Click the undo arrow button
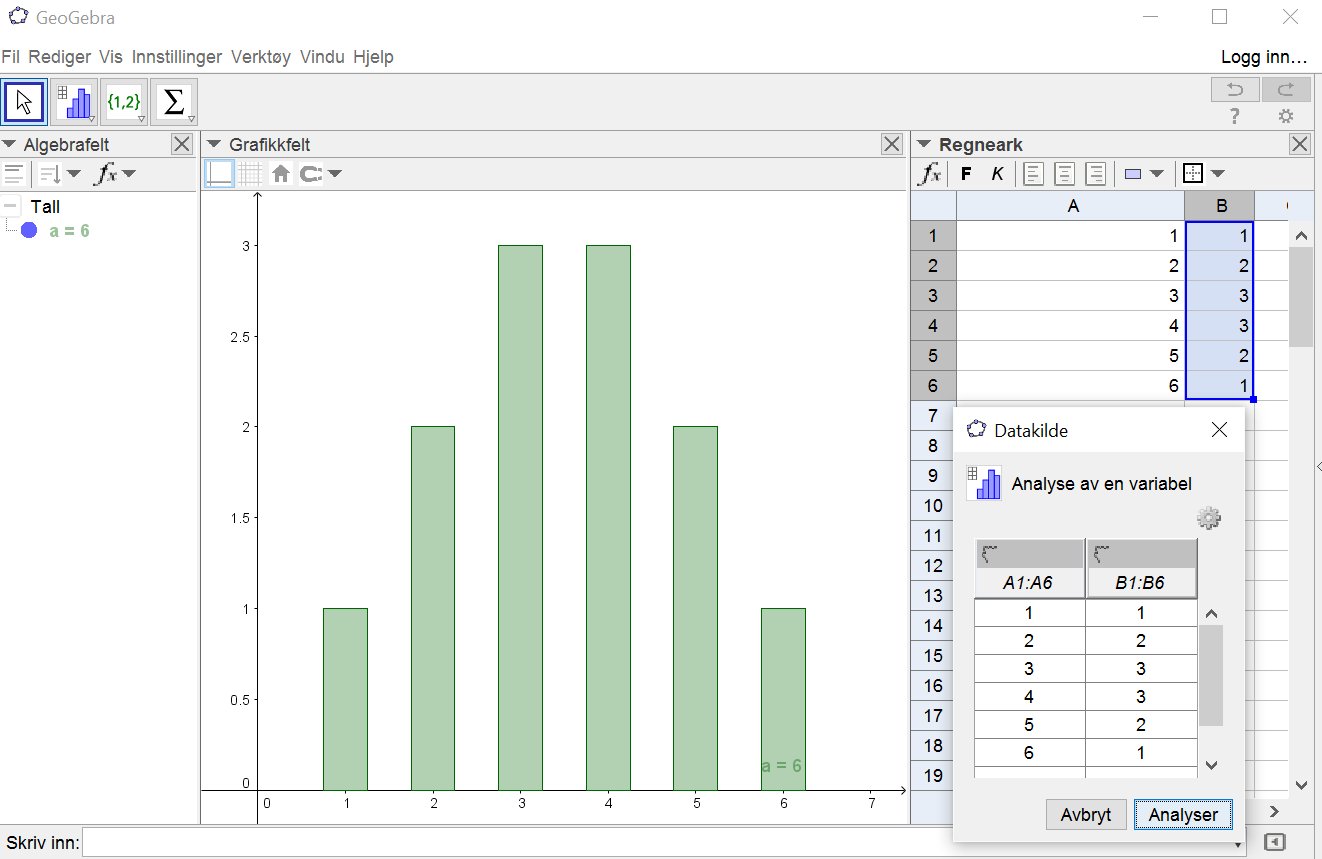Screen dimensions: 1322x859 pyautogui.click(x=1235, y=89)
